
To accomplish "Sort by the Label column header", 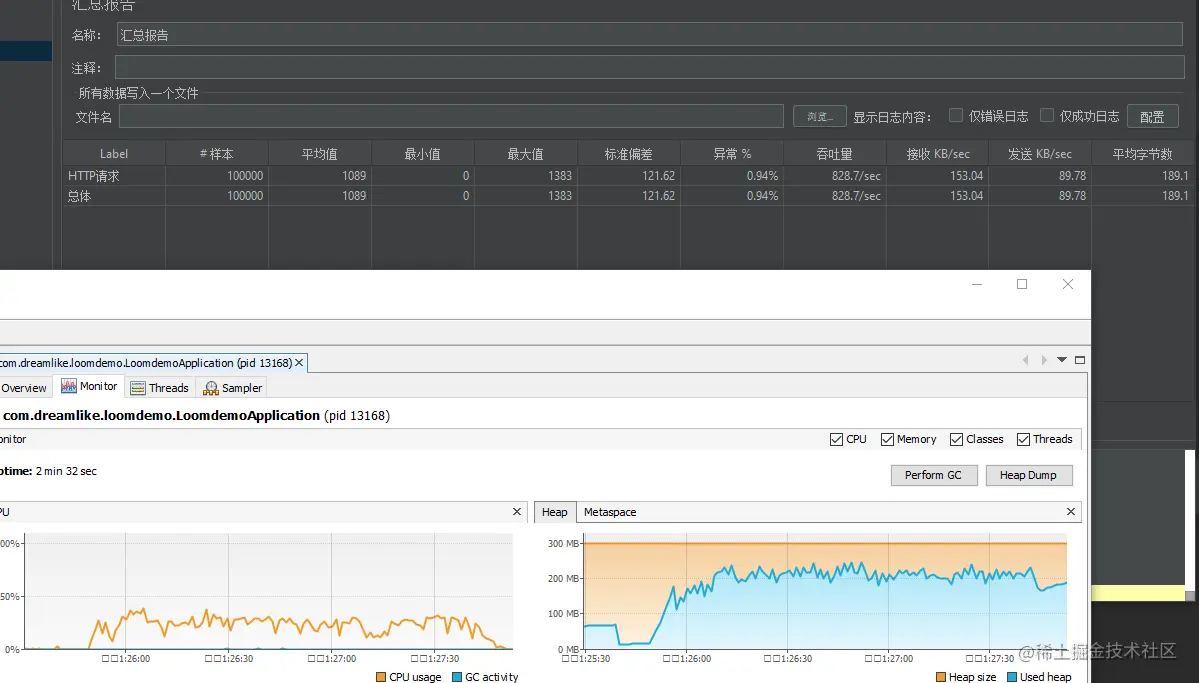I will click(x=114, y=154).
